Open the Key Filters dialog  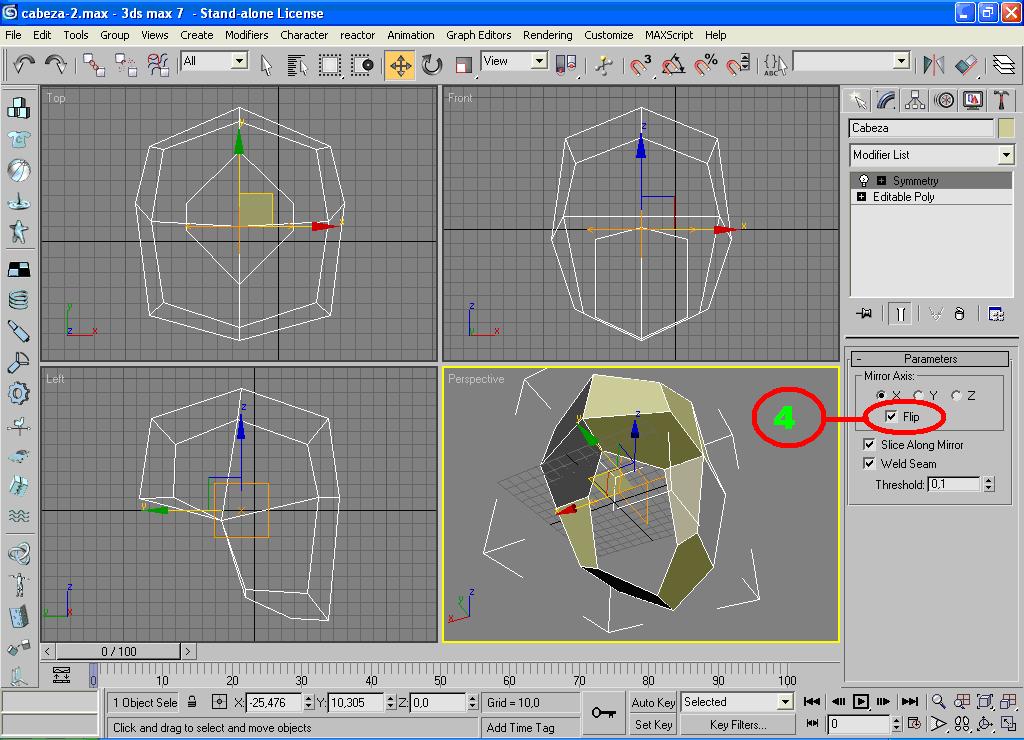click(738, 724)
